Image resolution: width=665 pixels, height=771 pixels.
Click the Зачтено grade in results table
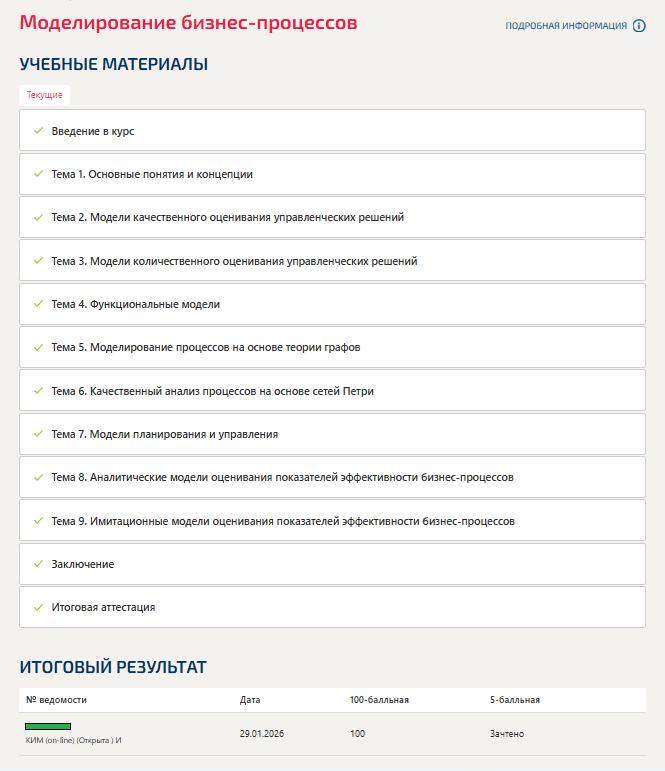pyautogui.click(x=507, y=734)
